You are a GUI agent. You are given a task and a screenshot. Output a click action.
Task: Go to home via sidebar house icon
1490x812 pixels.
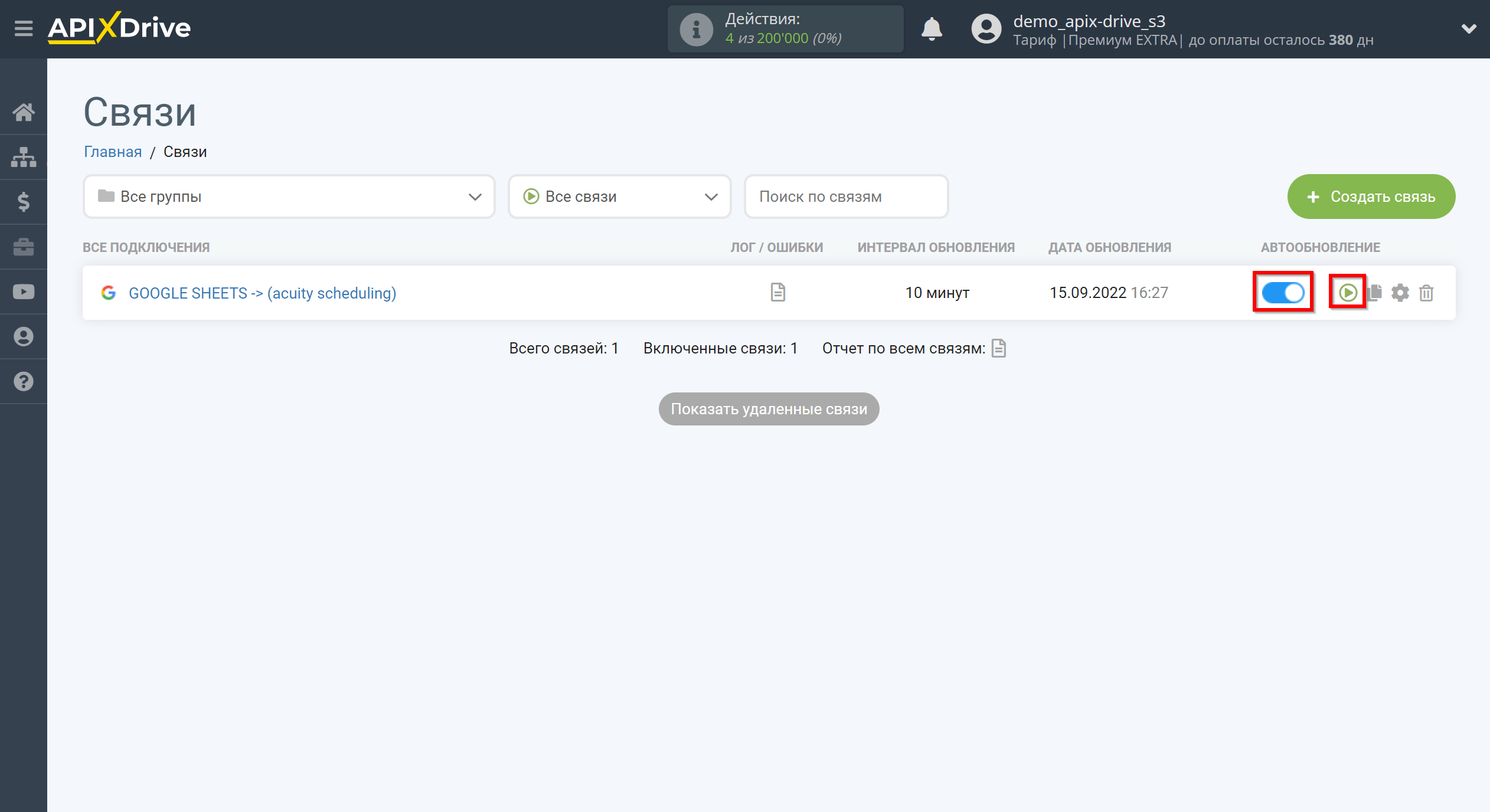[x=24, y=112]
